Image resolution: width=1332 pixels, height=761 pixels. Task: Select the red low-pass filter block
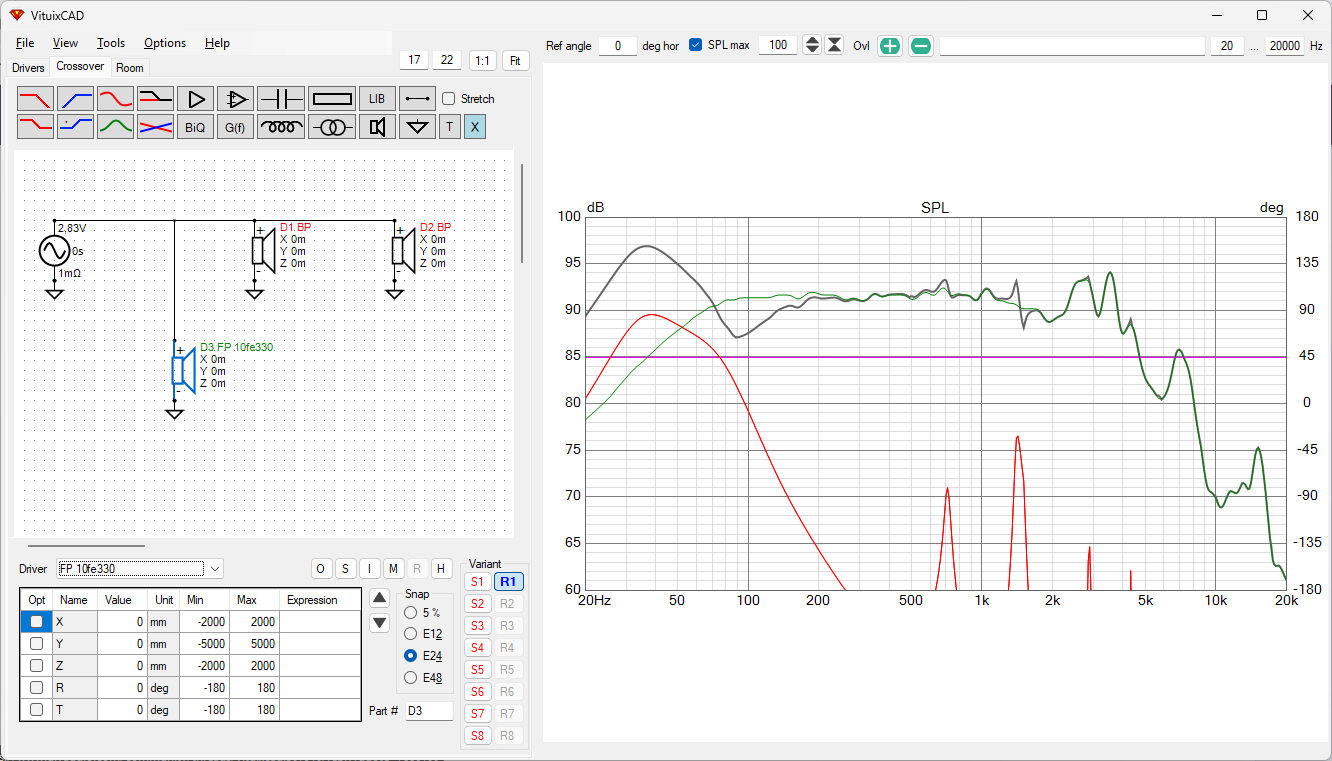tap(36, 99)
